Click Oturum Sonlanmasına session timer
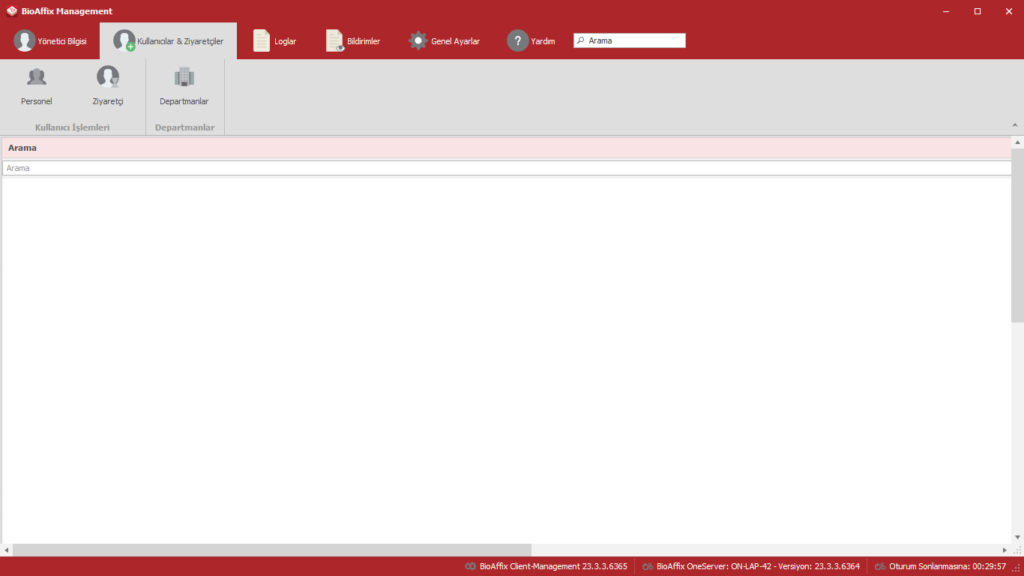 click(x=940, y=566)
